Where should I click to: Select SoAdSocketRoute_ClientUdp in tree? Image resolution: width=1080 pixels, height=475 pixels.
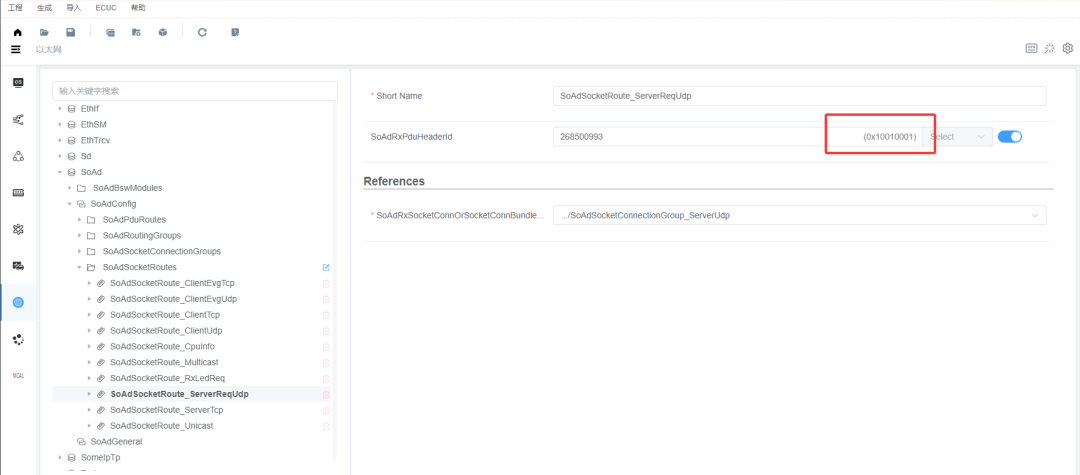click(166, 330)
